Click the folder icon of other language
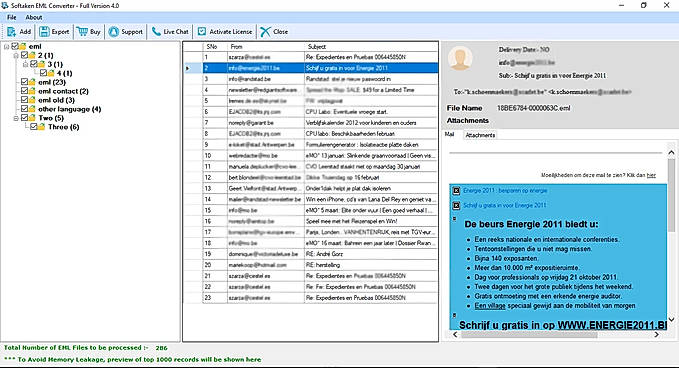 coord(32,109)
